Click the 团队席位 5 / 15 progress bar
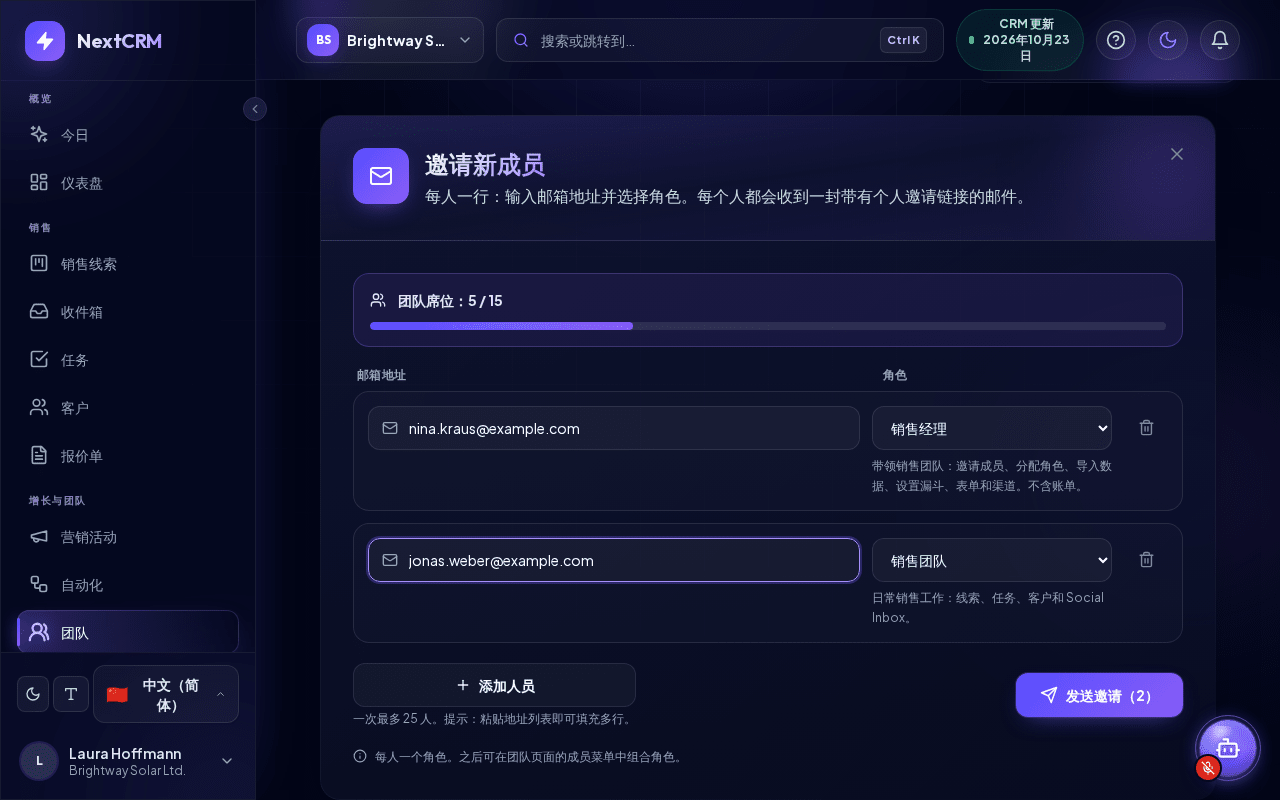Viewport: 1280px width, 800px height. (768, 326)
